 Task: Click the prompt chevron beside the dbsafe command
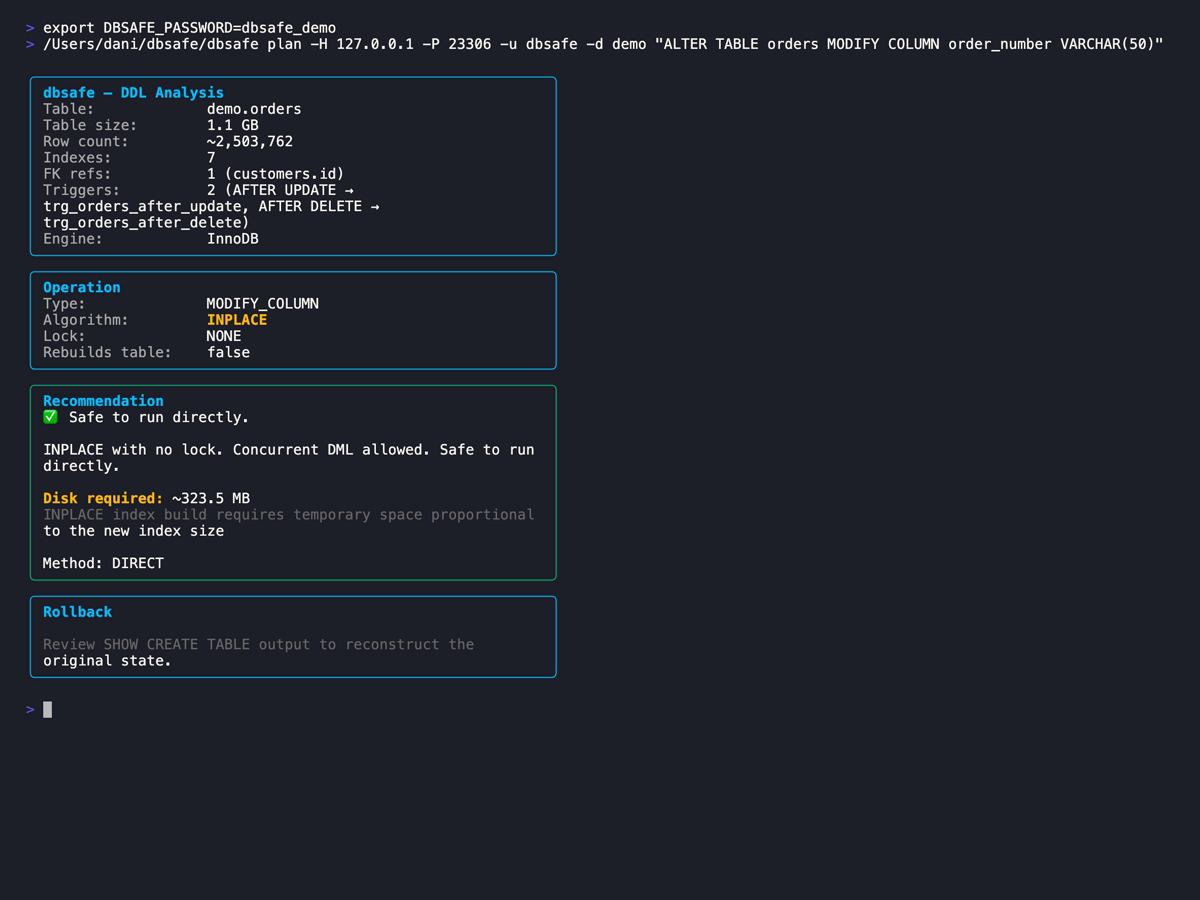coord(30,43)
